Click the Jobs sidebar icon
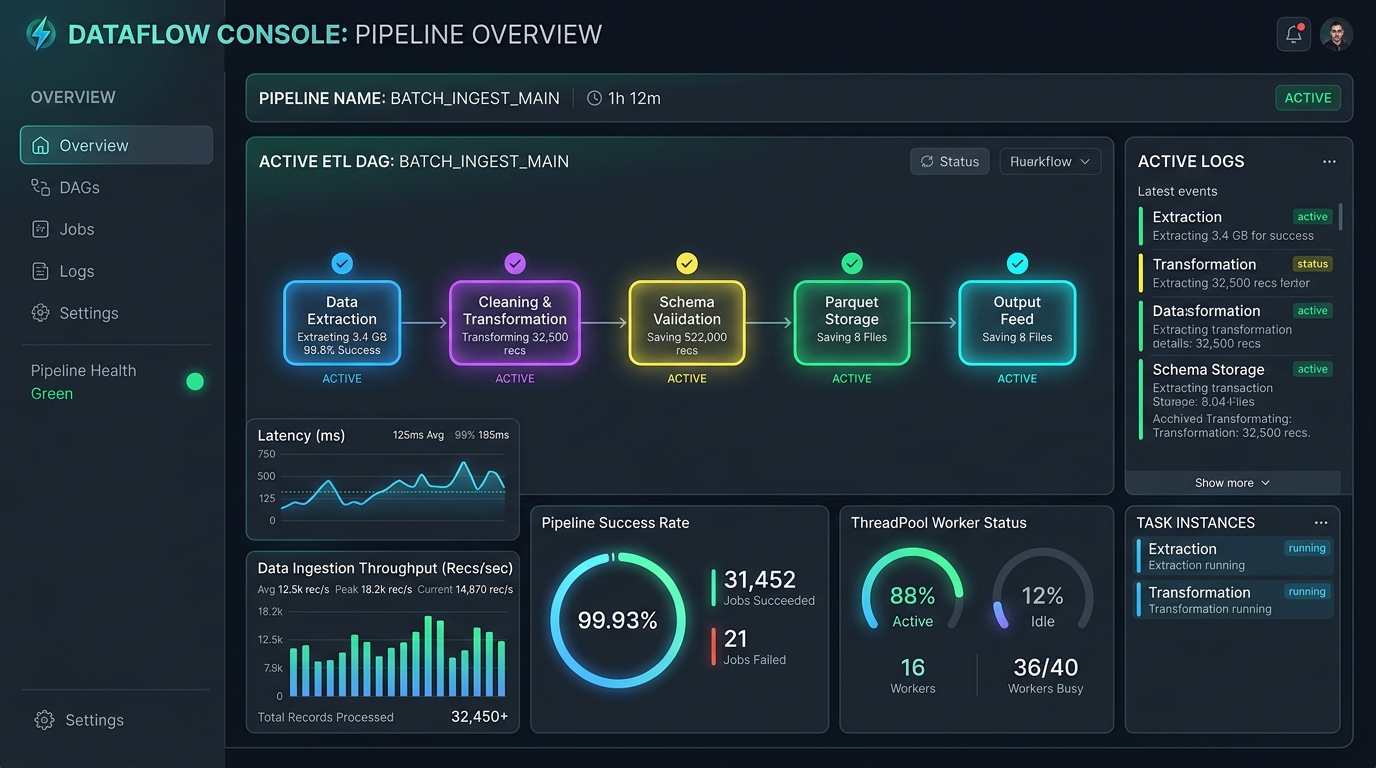1376x768 pixels. (40, 229)
